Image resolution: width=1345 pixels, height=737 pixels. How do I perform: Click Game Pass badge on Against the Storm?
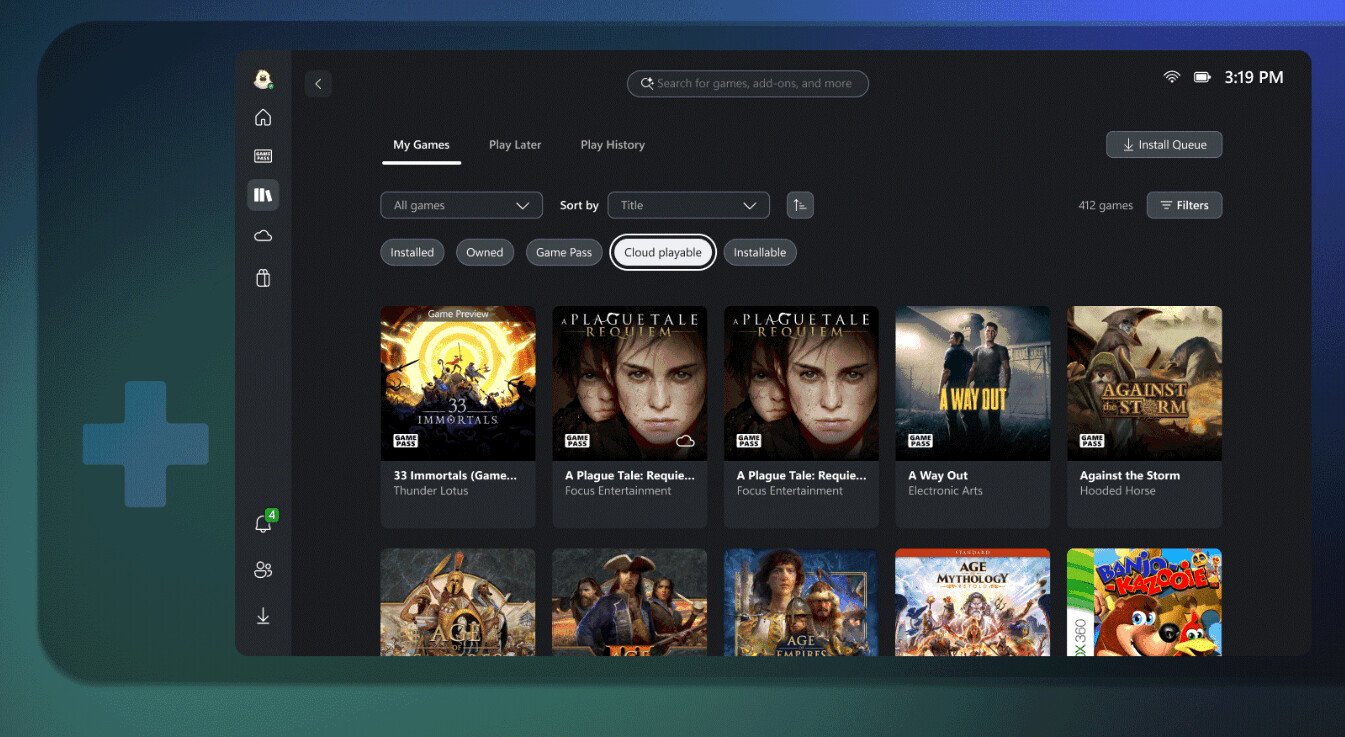click(1092, 441)
